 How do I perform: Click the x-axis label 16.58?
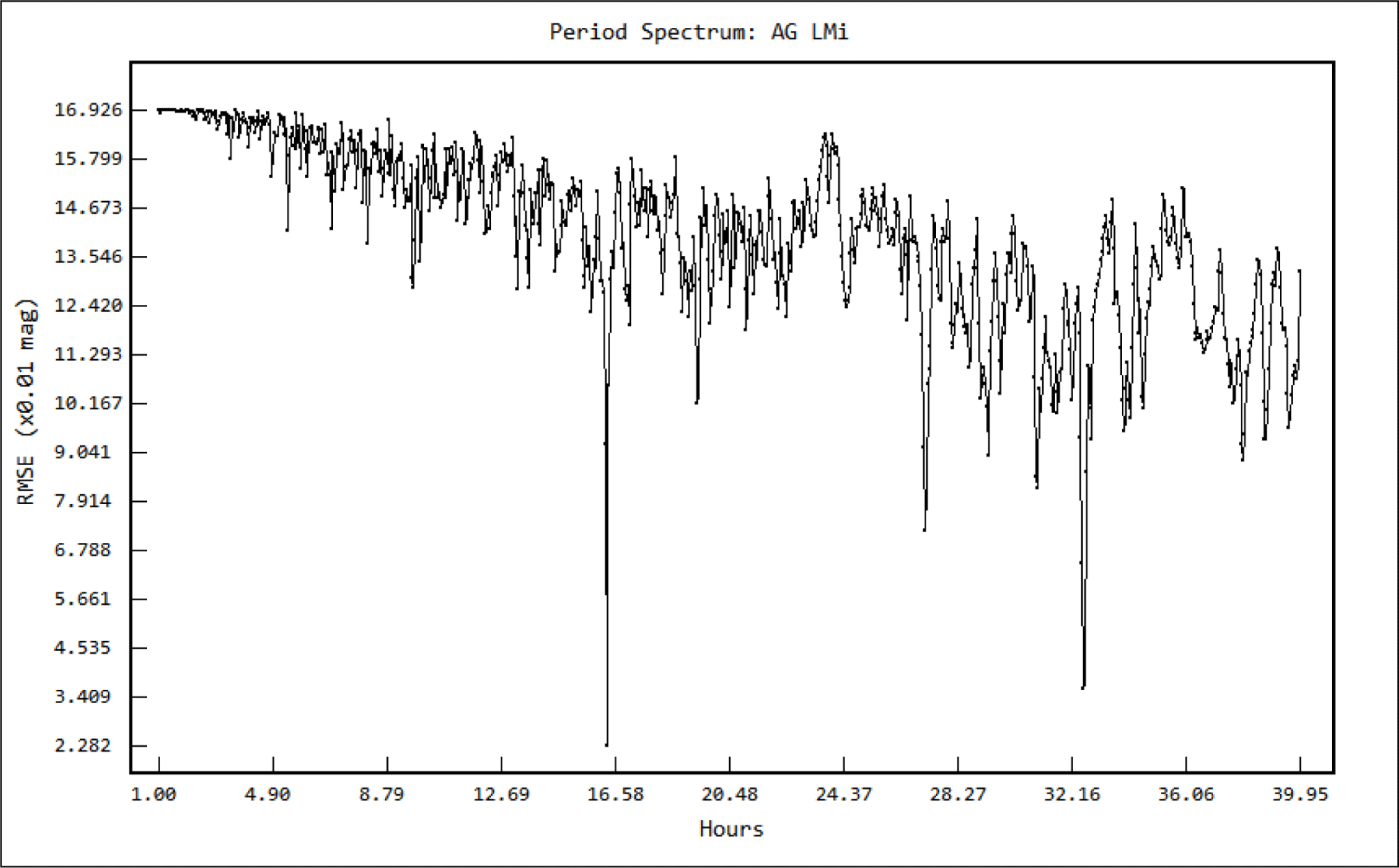click(616, 794)
